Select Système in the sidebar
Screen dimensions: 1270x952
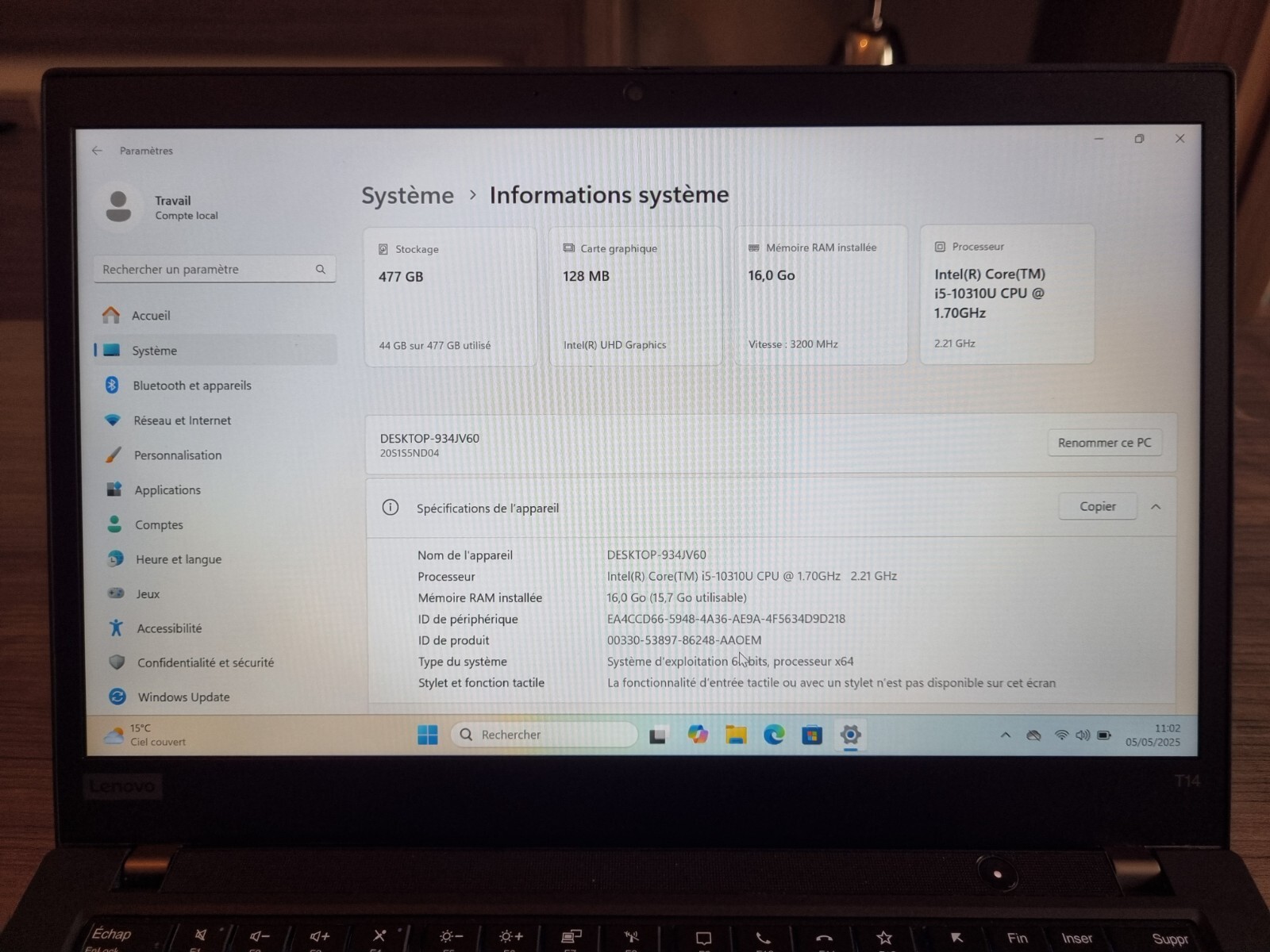pyautogui.click(x=216, y=351)
